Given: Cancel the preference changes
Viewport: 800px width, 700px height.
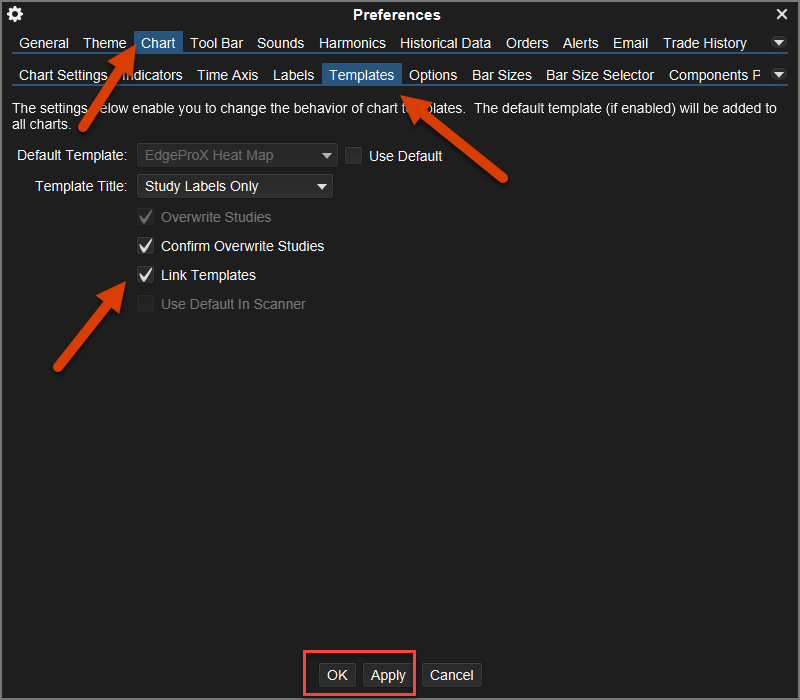Looking at the screenshot, I should pos(451,675).
